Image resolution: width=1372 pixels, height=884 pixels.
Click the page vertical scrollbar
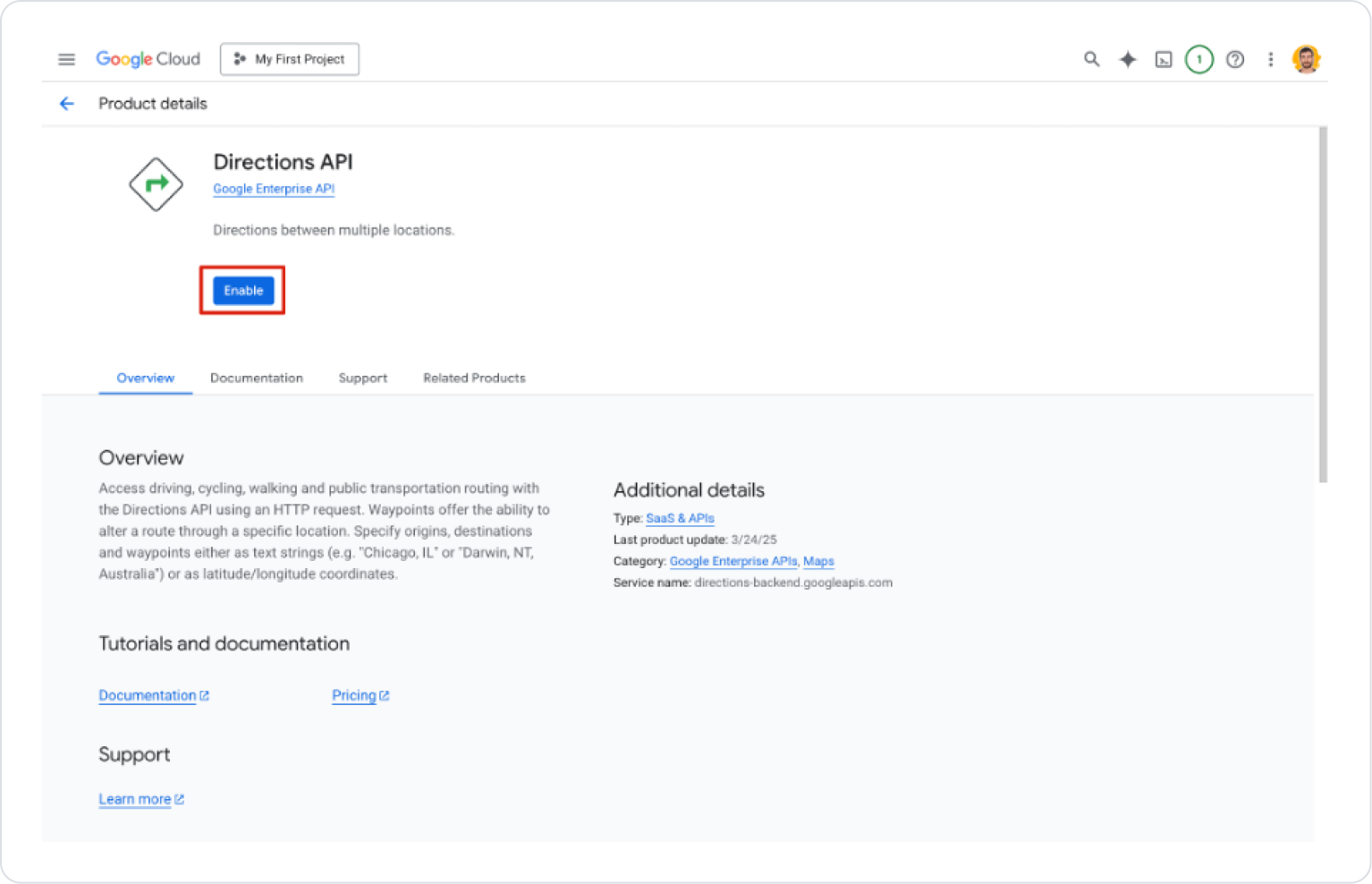pos(1323,304)
